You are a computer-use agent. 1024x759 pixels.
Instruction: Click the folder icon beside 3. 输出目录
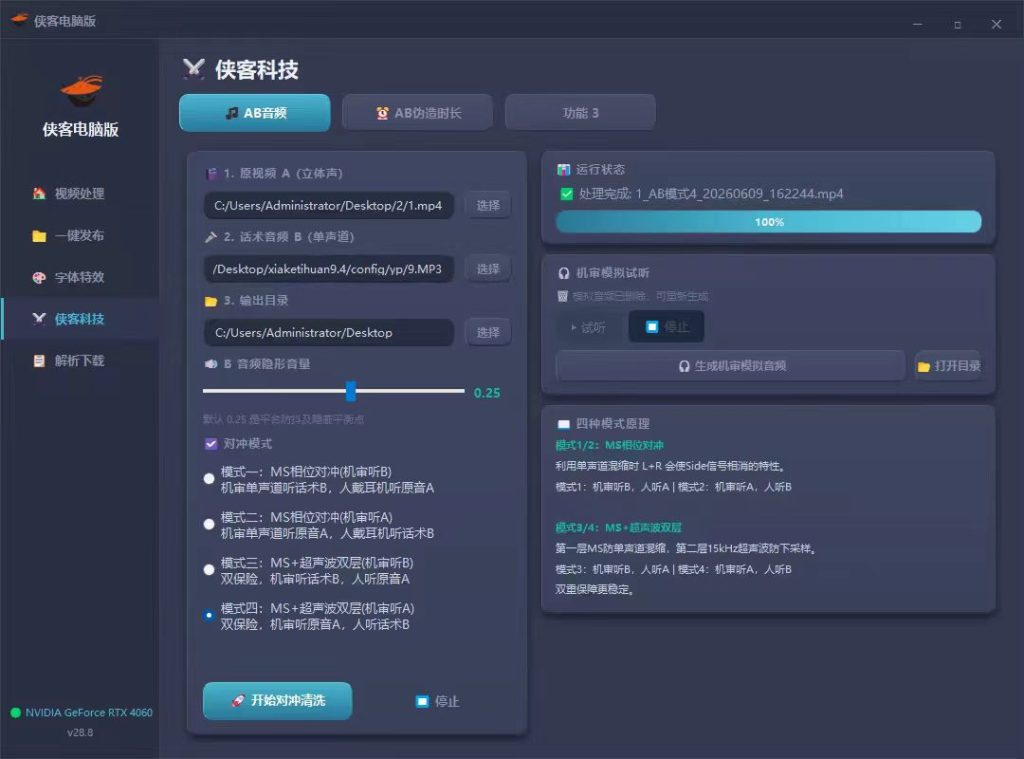[210, 301]
